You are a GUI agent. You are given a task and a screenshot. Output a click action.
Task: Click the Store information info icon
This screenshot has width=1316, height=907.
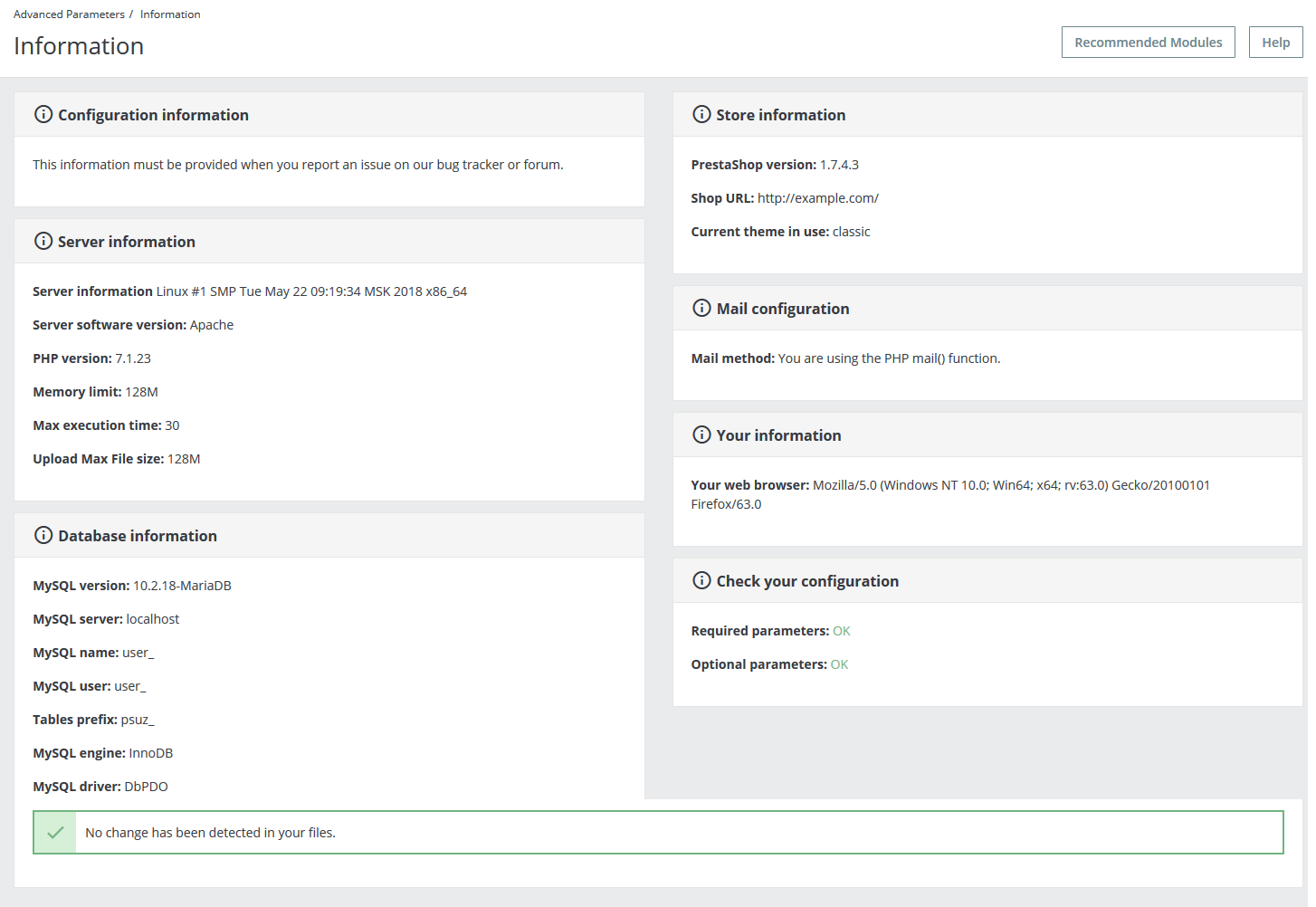click(701, 114)
